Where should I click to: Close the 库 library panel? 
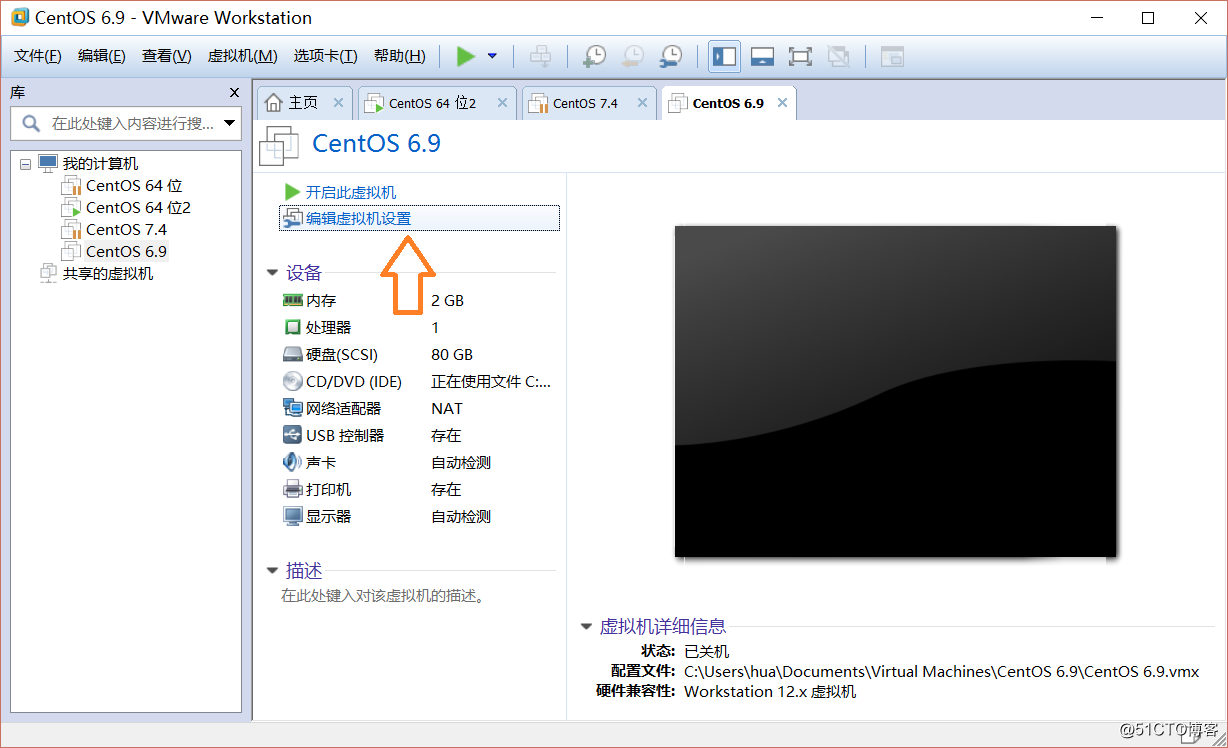(234, 92)
